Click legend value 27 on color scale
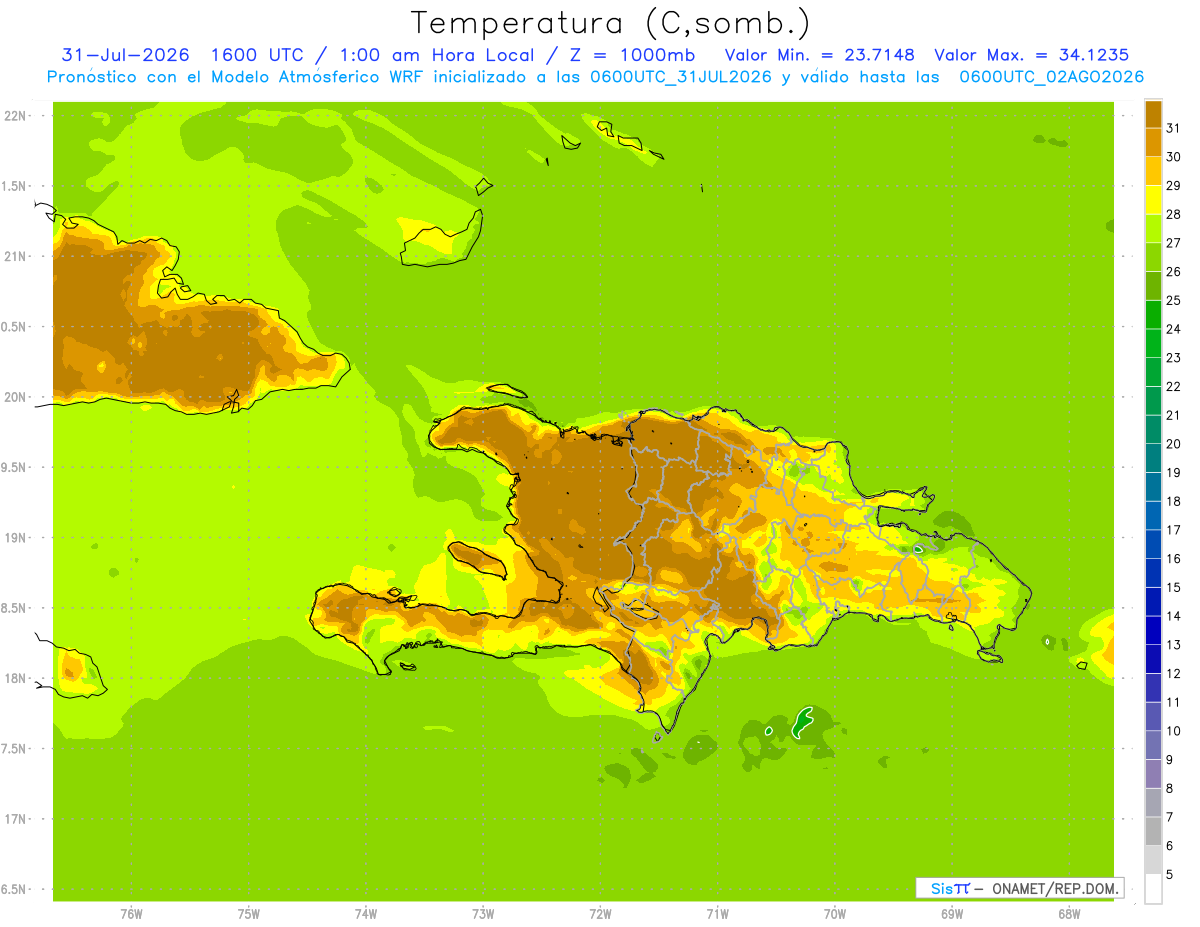Viewport: 1200px width, 927px height. click(x=1173, y=243)
